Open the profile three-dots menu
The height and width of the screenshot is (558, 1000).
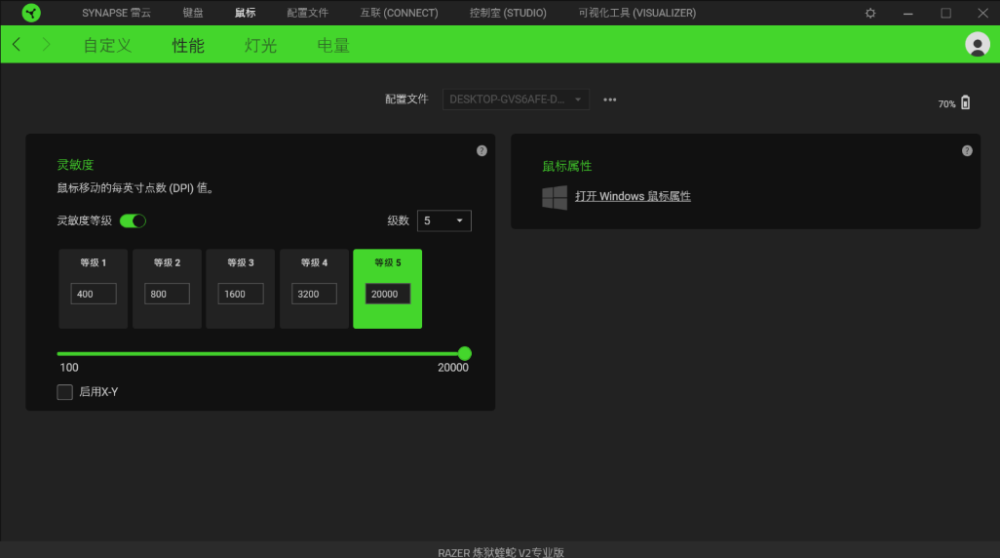610,99
